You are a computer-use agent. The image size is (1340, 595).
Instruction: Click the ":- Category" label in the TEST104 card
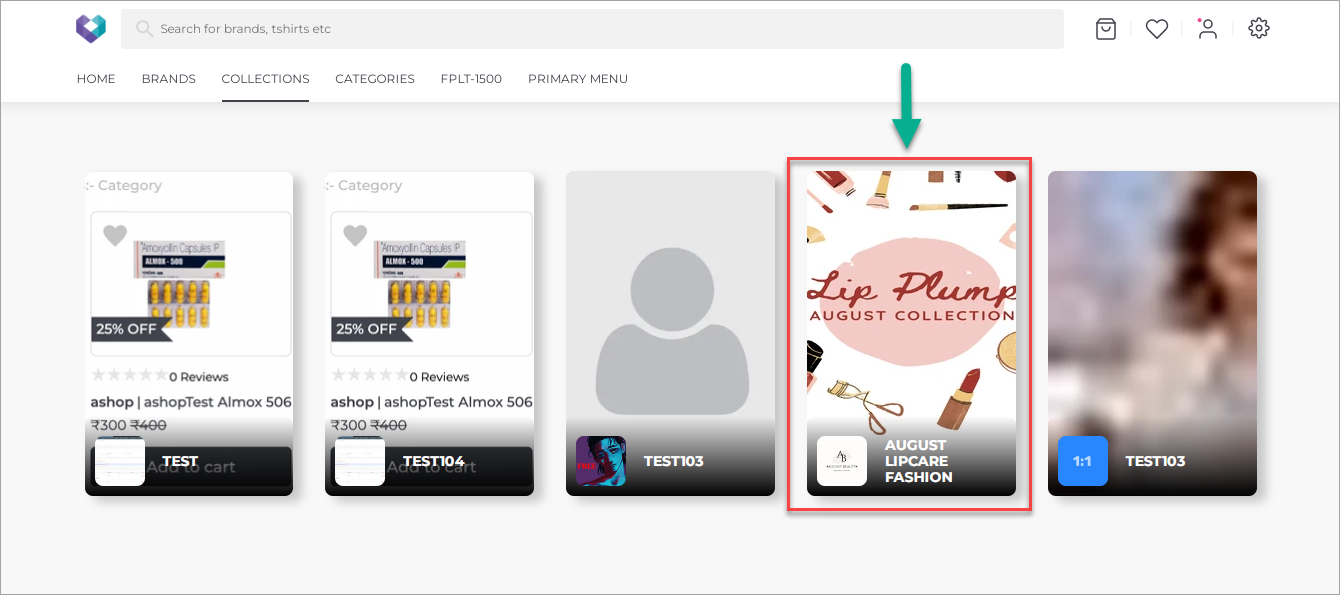364,185
